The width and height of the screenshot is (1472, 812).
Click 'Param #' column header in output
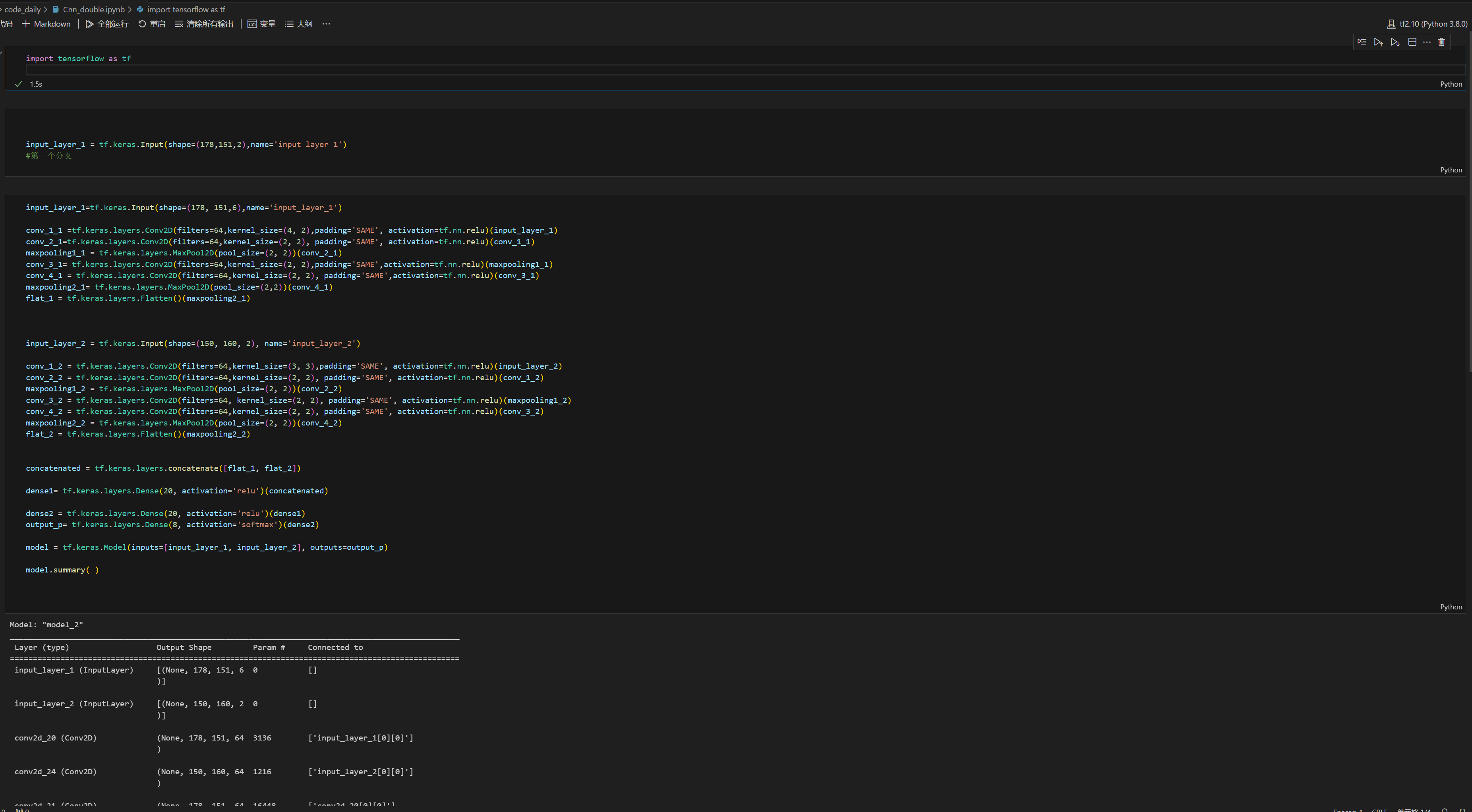pos(269,648)
